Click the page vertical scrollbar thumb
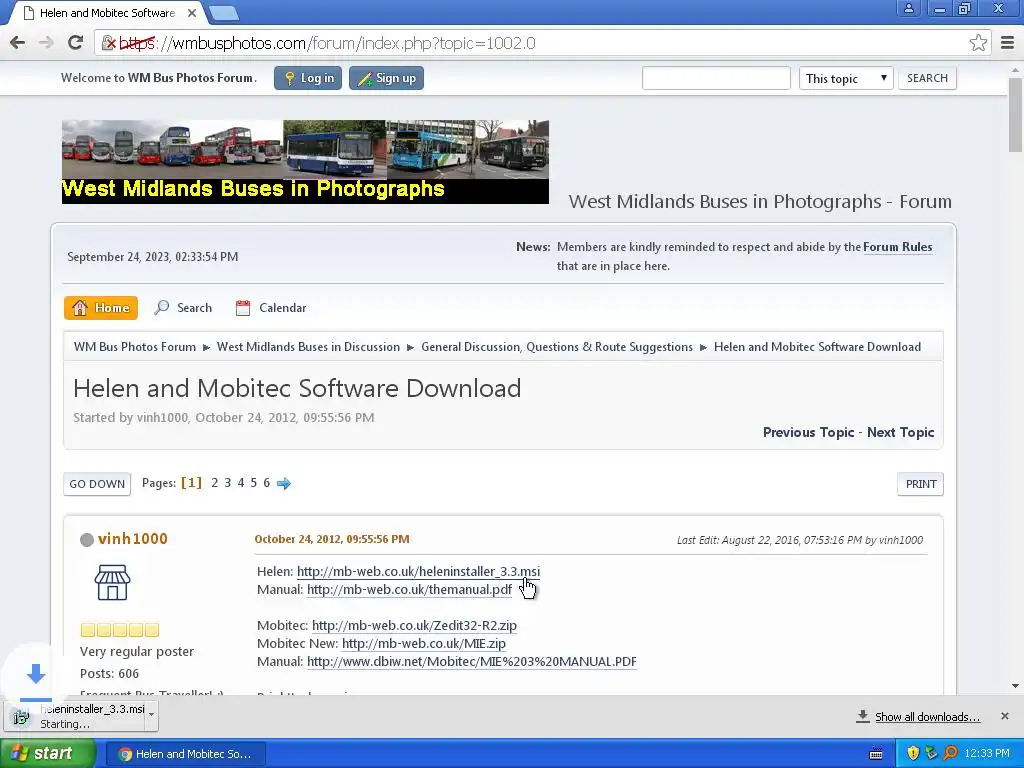Screen dimensions: 1024x768 1015,114
